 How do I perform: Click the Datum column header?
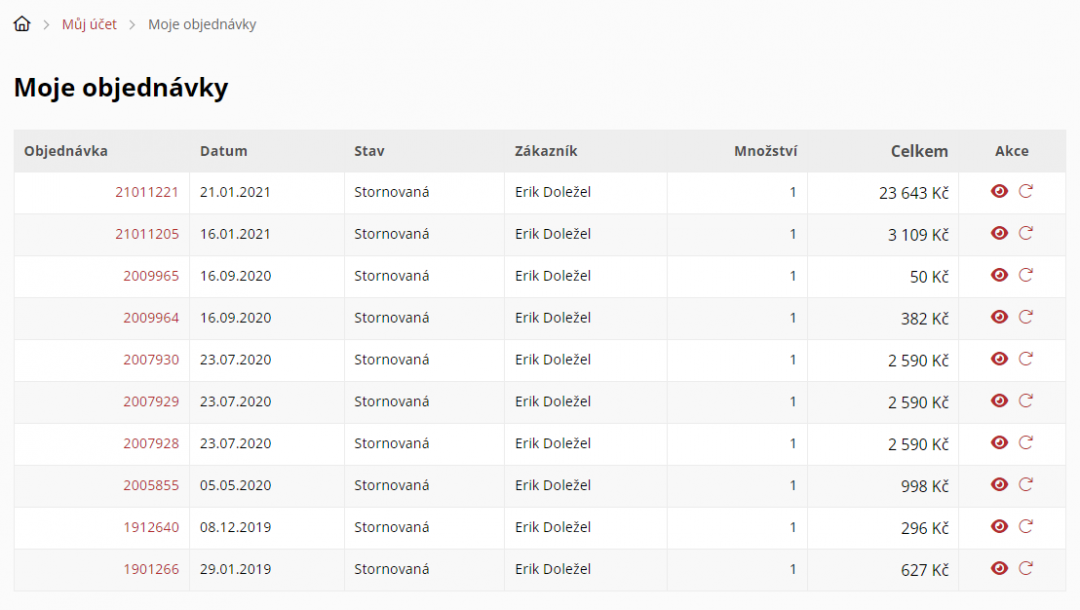[224, 151]
